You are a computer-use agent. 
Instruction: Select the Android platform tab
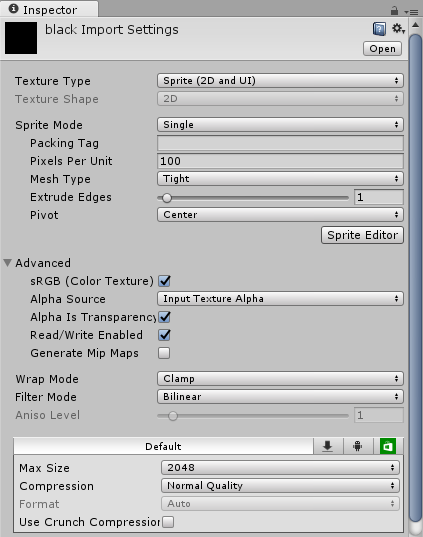(x=358, y=446)
